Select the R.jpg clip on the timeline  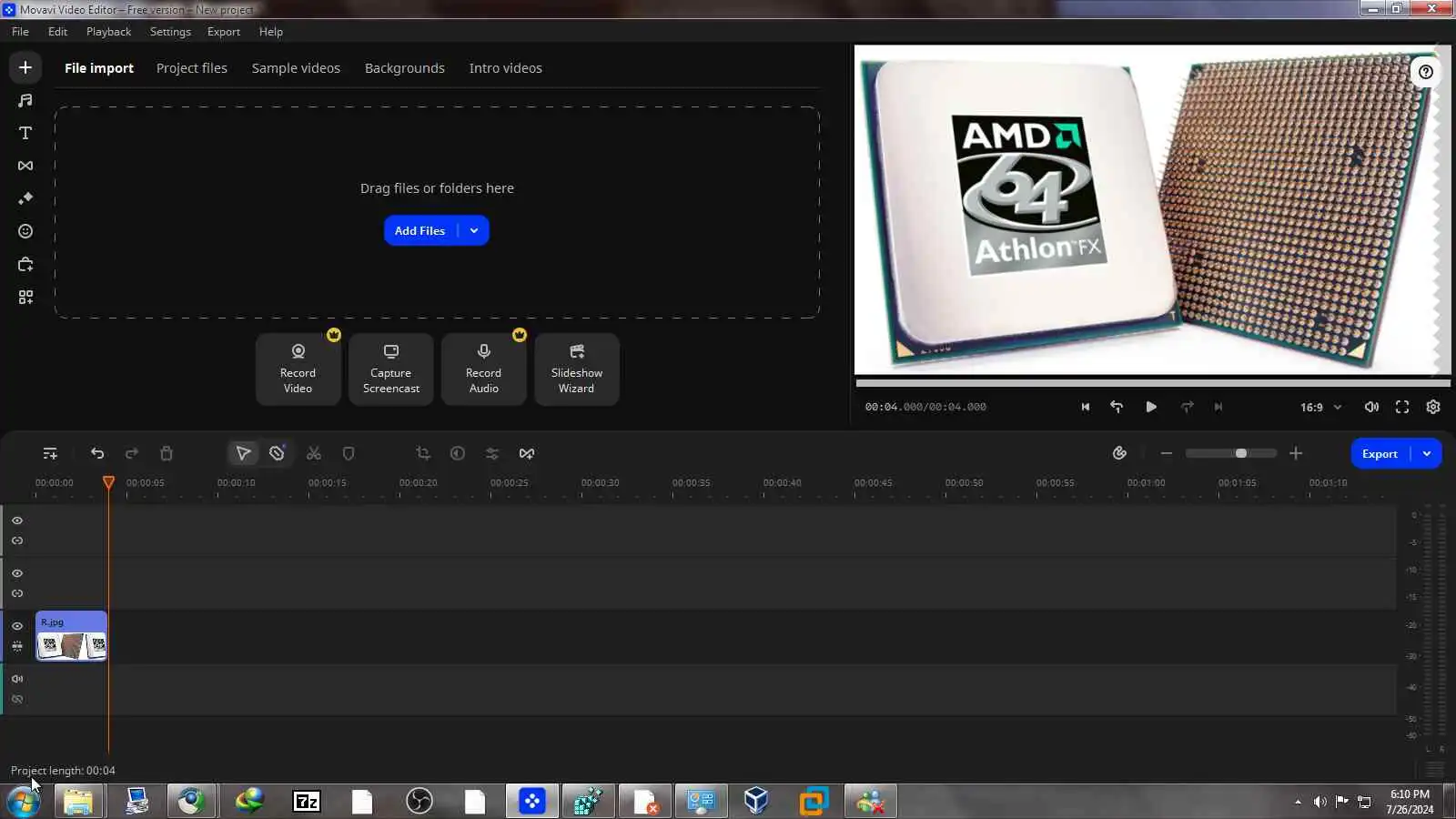point(71,636)
